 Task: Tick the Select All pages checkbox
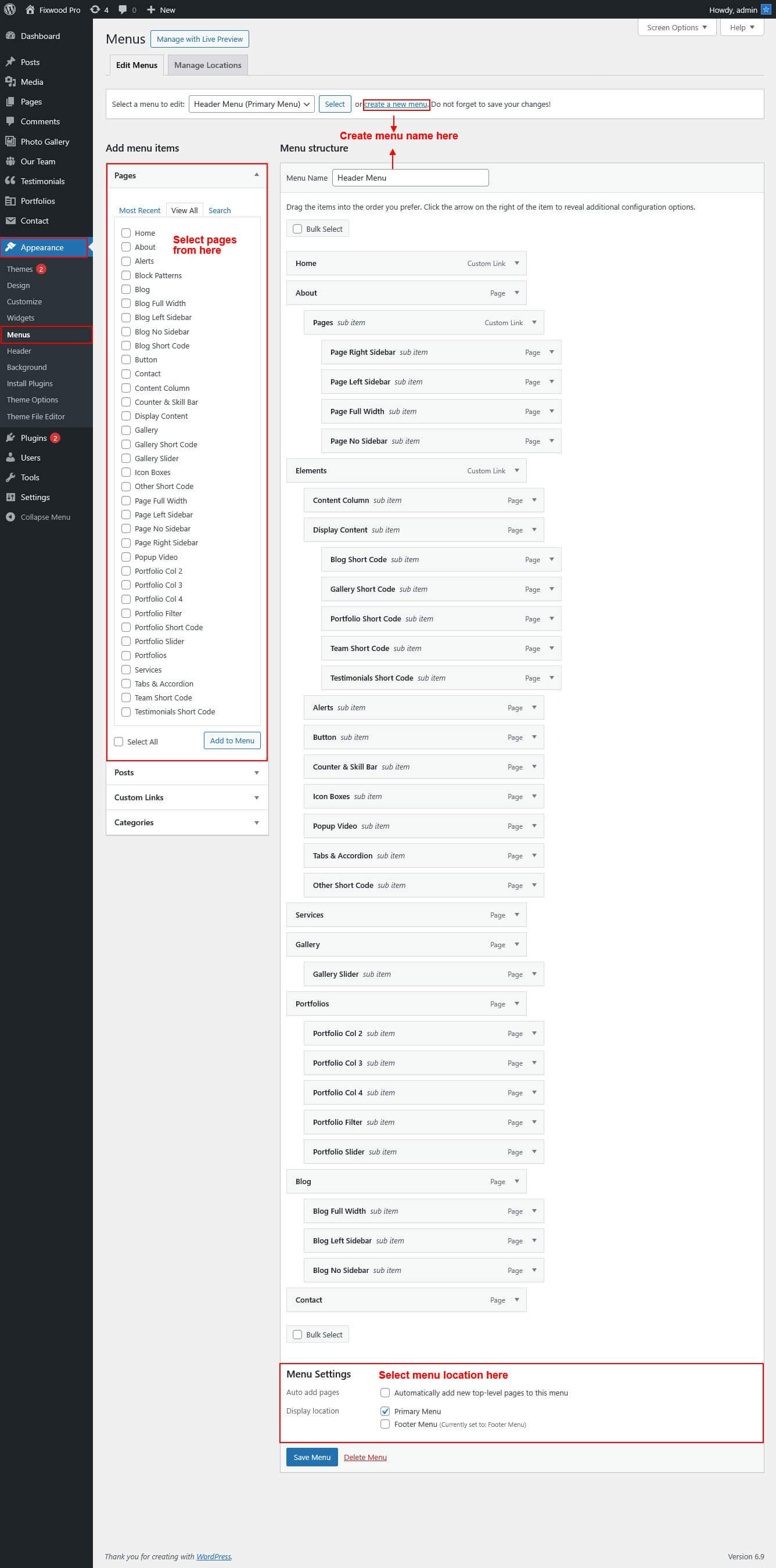118,742
